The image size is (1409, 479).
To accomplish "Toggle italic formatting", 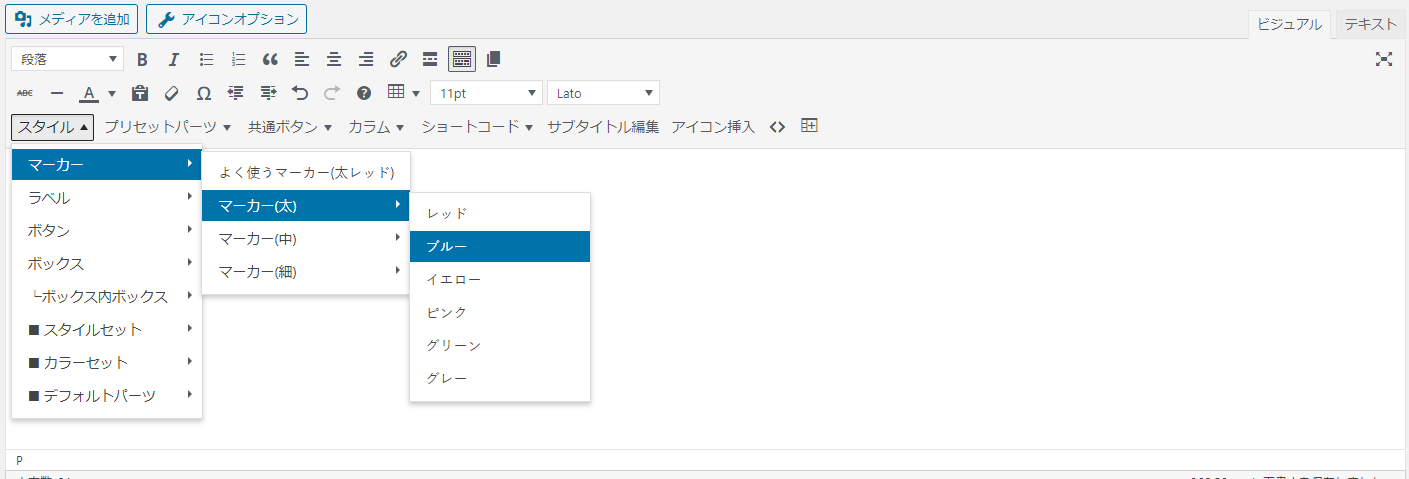I will tap(173, 59).
